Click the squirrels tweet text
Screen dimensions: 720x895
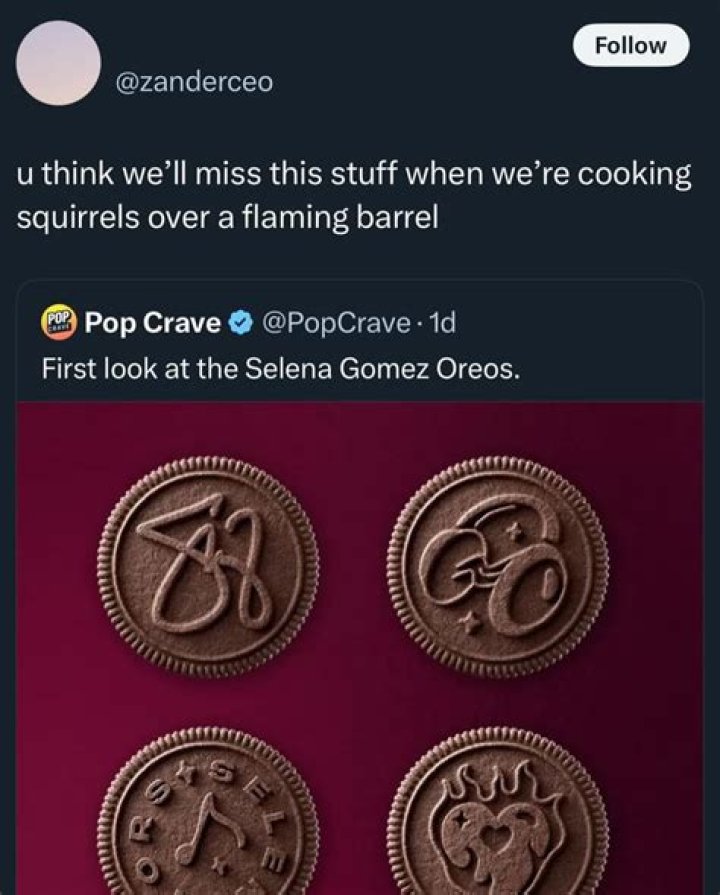coord(354,195)
